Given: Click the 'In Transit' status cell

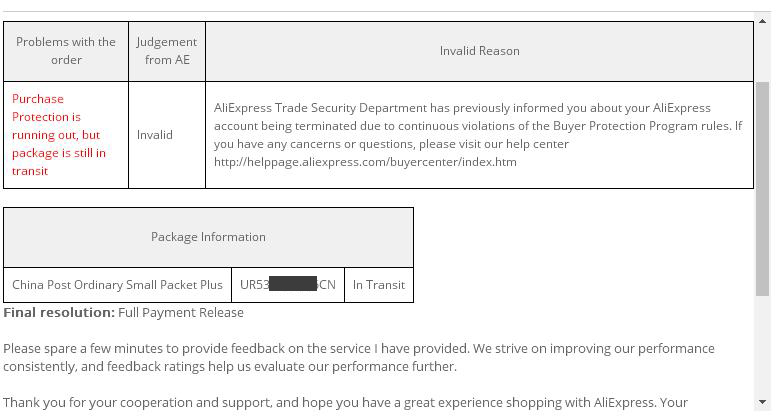Looking at the screenshot, I should (x=379, y=285).
